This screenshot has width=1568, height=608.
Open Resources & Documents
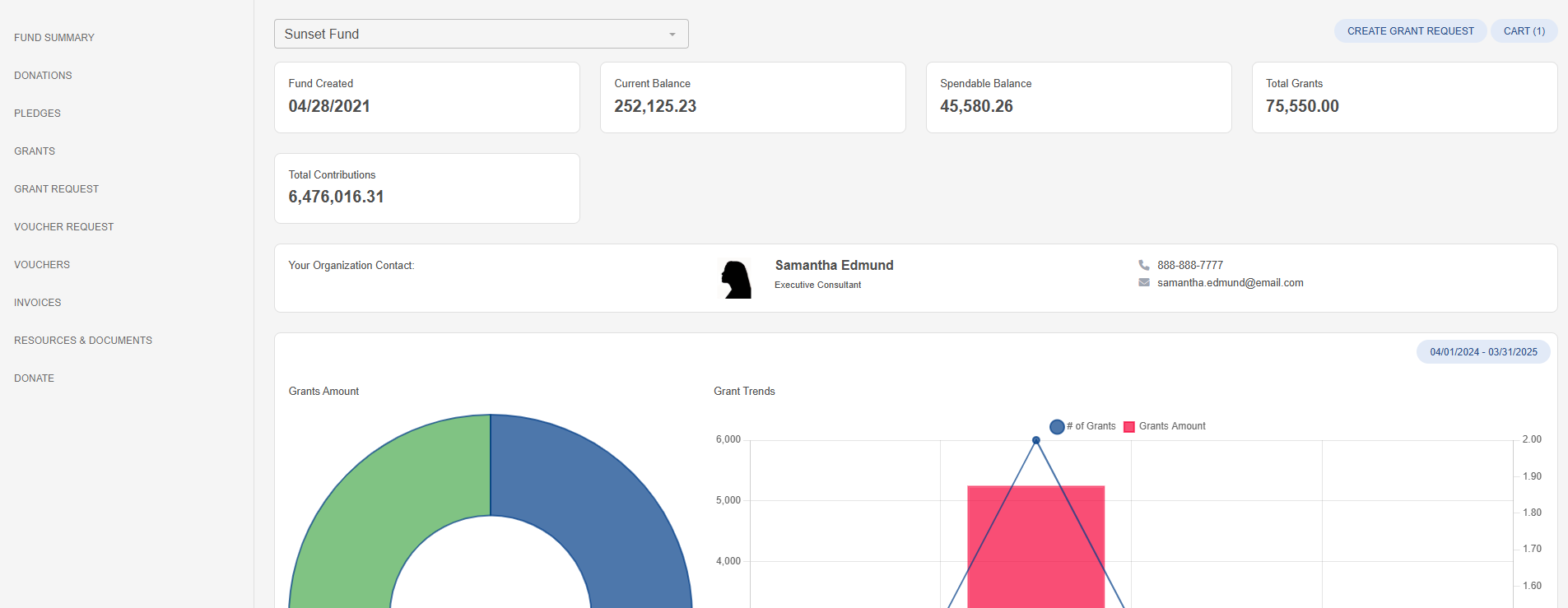click(x=83, y=341)
